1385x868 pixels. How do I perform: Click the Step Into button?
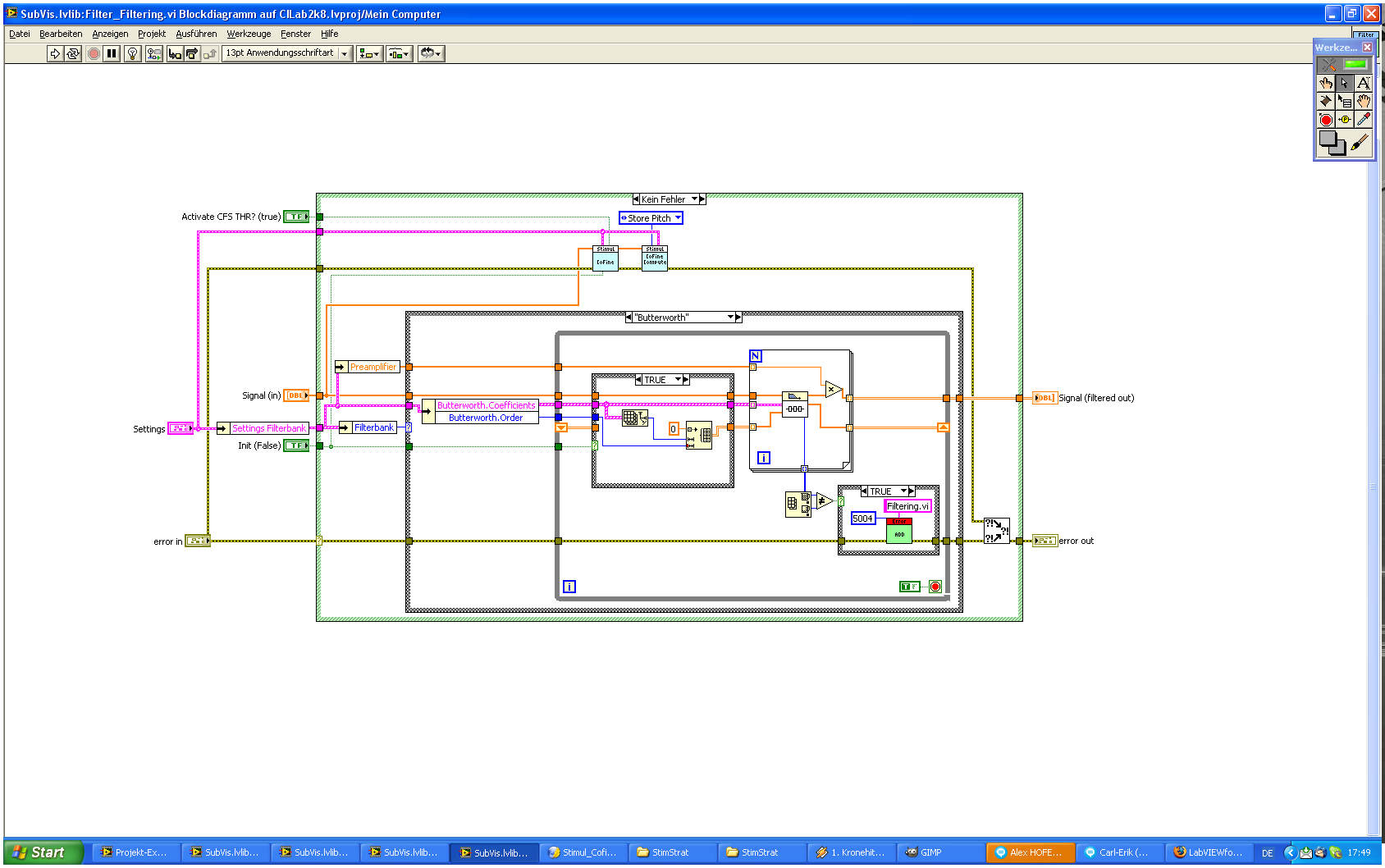pos(175,53)
